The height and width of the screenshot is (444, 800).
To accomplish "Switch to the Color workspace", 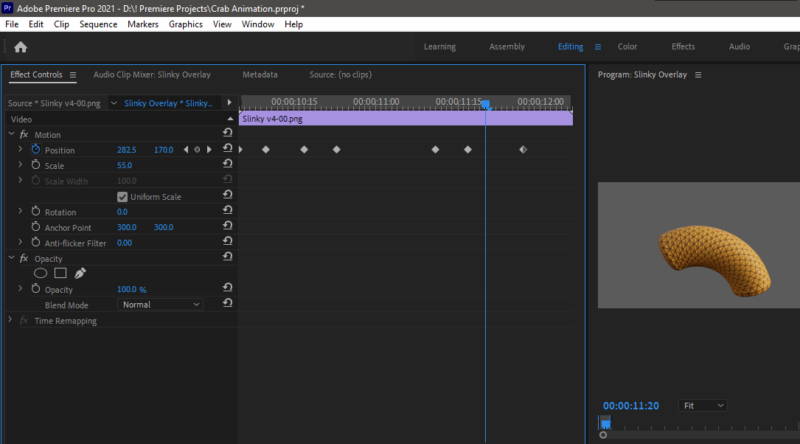I will click(627, 46).
